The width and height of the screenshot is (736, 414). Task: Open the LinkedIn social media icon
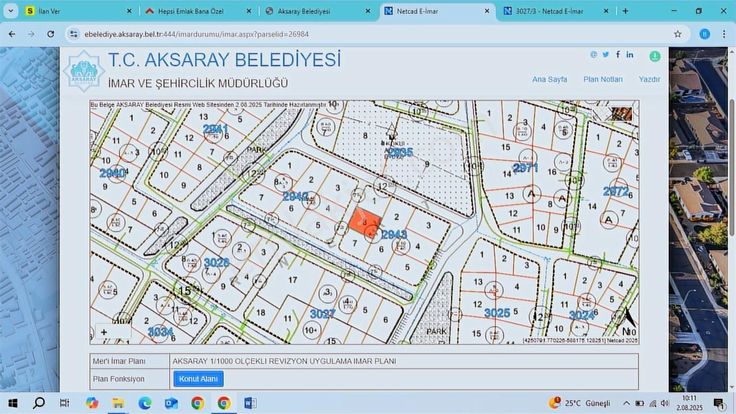[x=629, y=55]
